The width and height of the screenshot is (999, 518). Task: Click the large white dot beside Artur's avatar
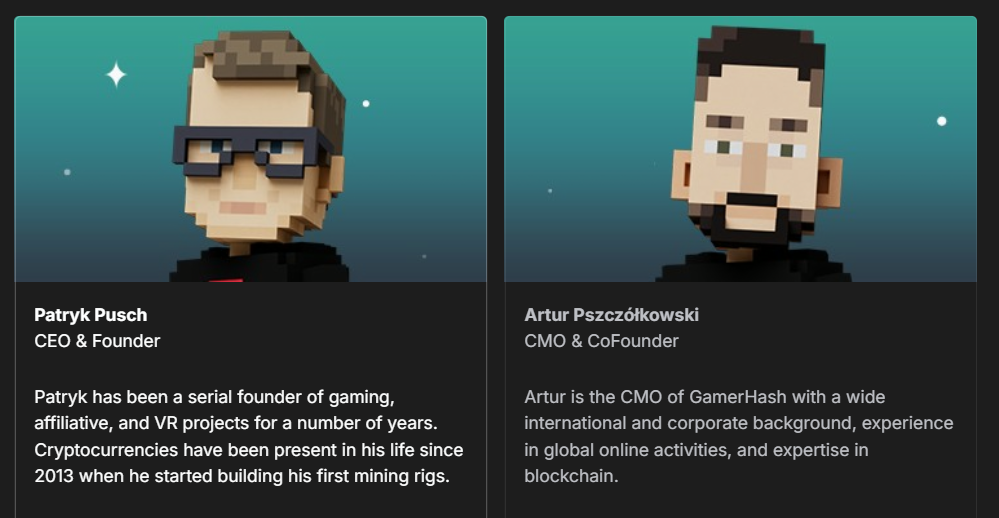tap(941, 121)
